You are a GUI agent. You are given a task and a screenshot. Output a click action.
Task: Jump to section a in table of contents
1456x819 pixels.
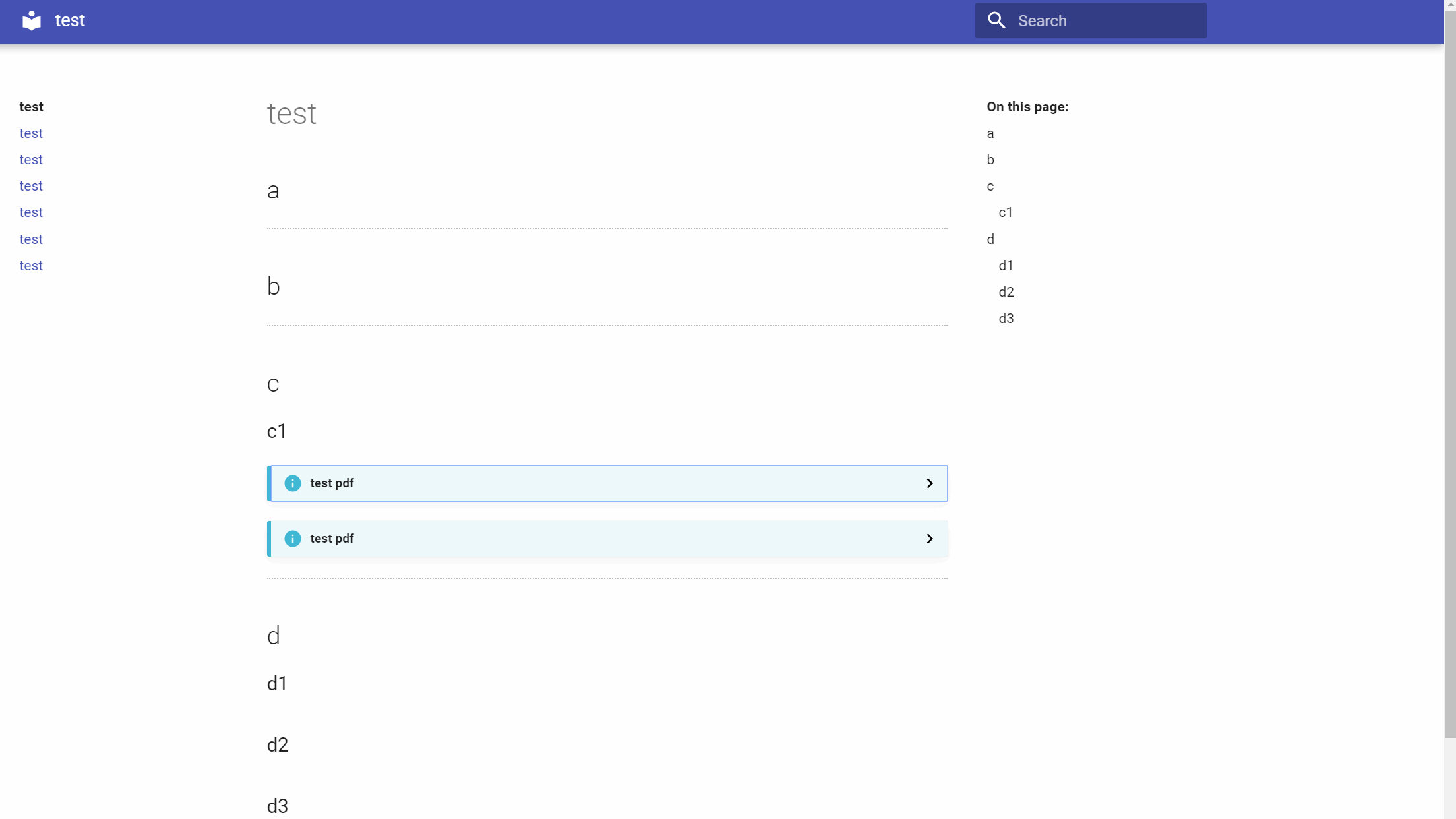990,133
